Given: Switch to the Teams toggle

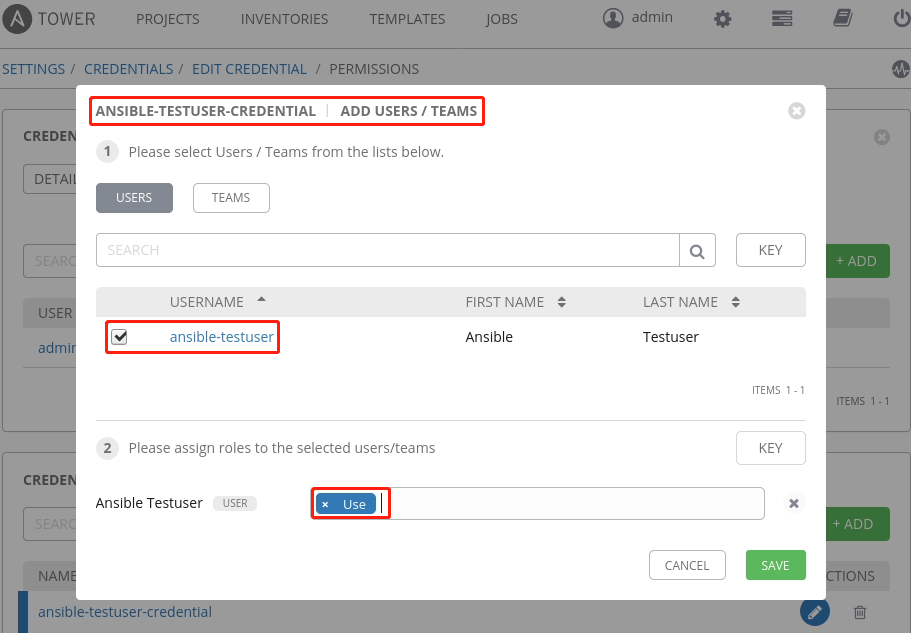Looking at the screenshot, I should 230,198.
